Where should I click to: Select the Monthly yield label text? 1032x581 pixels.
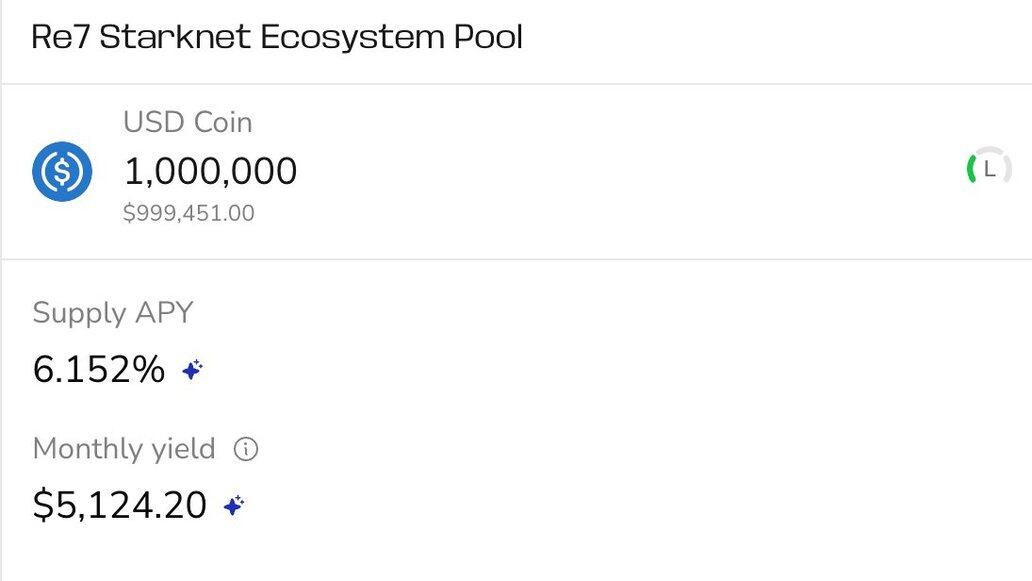point(124,449)
